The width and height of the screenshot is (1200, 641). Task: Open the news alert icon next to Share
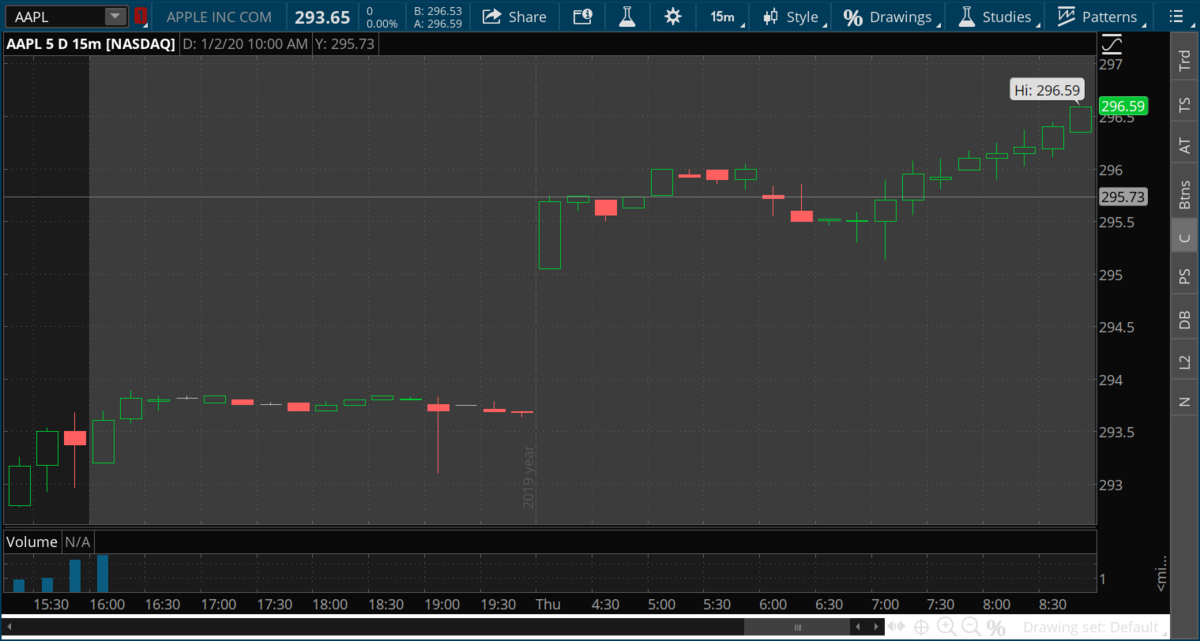click(582, 16)
